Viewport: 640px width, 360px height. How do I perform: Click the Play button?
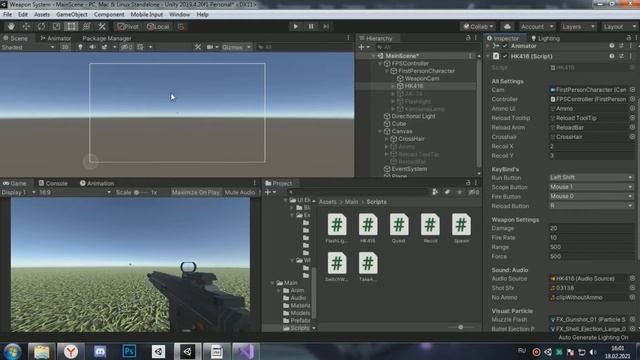coord(296,27)
